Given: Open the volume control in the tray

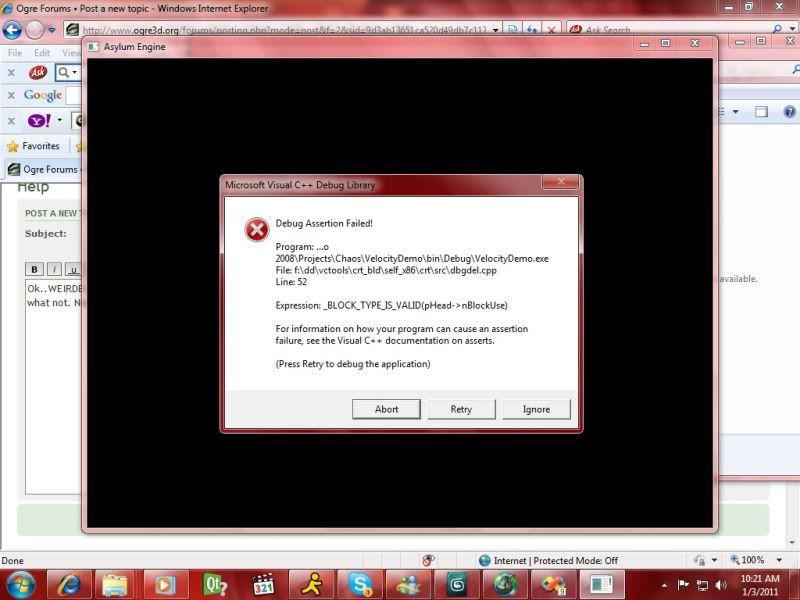Looking at the screenshot, I should click(720, 585).
